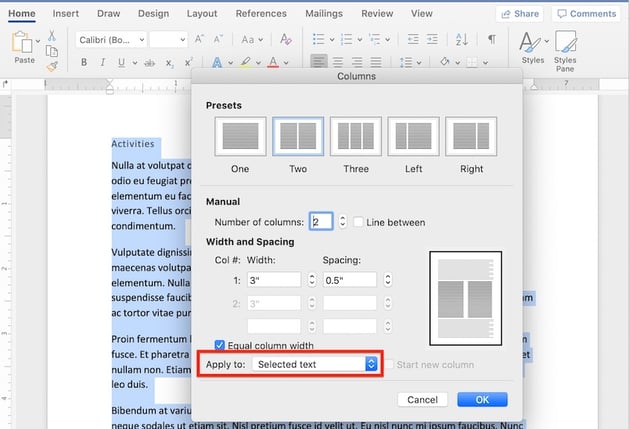This screenshot has width=630, height=429.
Task: Switch to the Insert tab
Action: pos(65,14)
